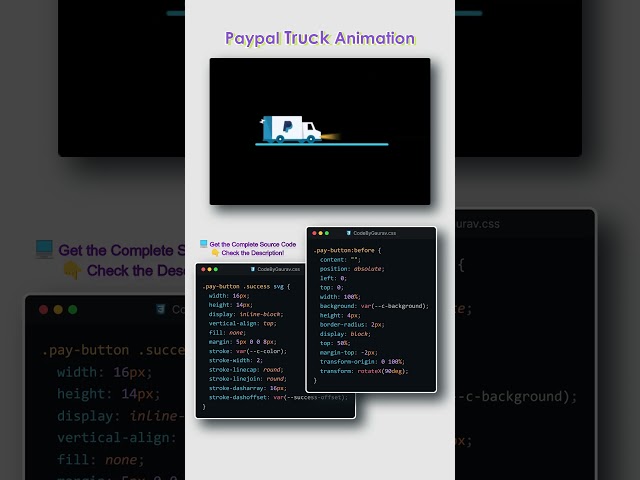Image resolution: width=640 pixels, height=480 pixels.
Task: Click the 'top: 0;' line
Action: tap(331, 287)
